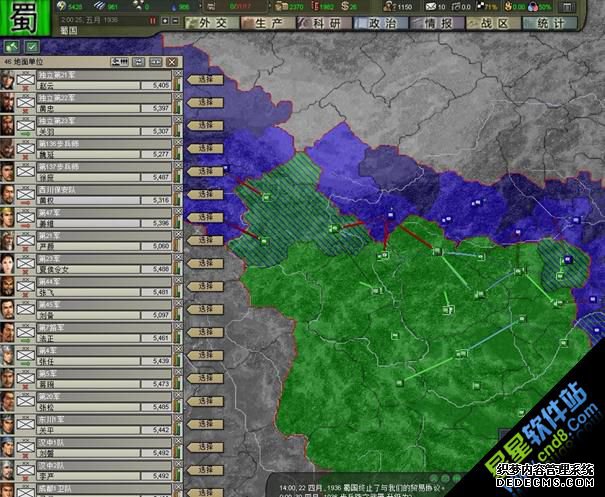Open the 情报 intelligence tab

pyautogui.click(x=437, y=23)
